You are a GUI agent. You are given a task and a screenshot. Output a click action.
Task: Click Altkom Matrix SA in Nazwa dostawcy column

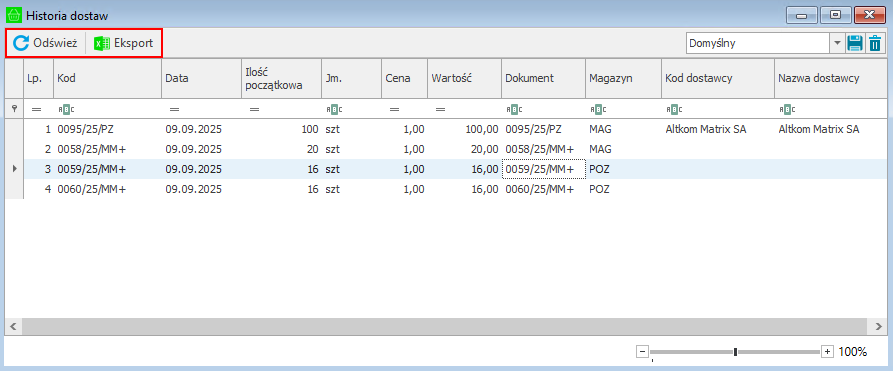818,129
